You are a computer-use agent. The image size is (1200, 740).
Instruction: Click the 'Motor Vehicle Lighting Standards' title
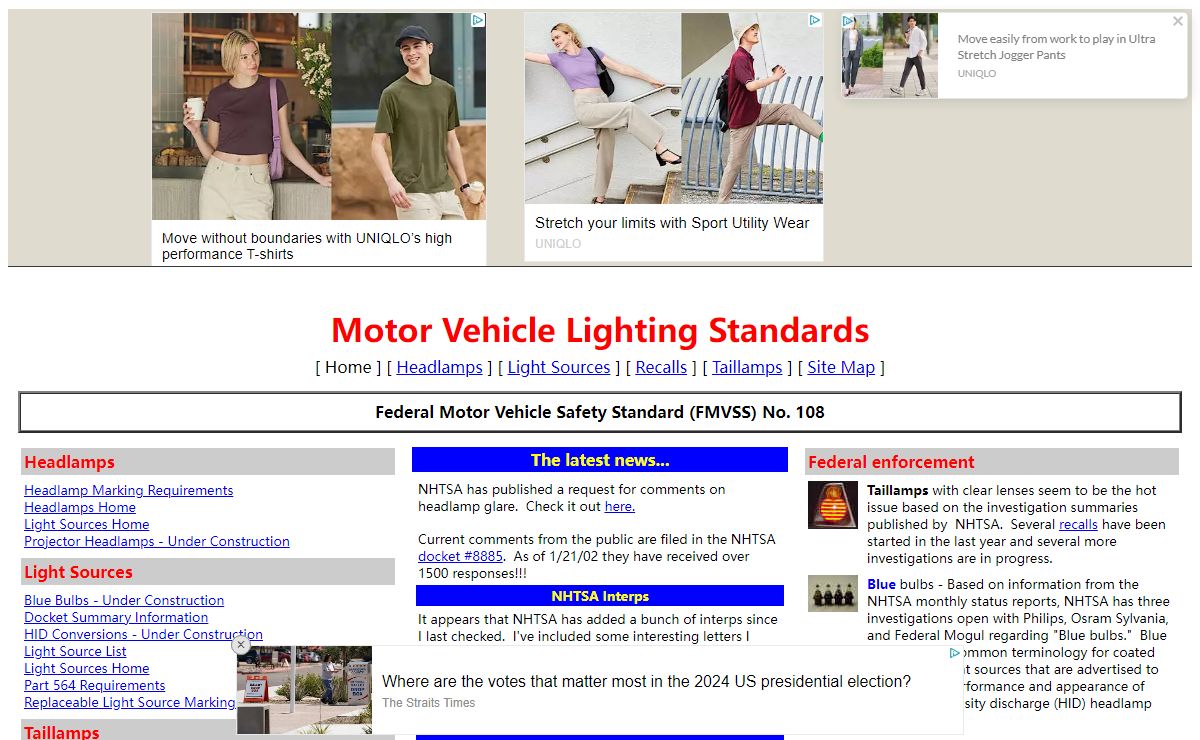pyautogui.click(x=600, y=330)
